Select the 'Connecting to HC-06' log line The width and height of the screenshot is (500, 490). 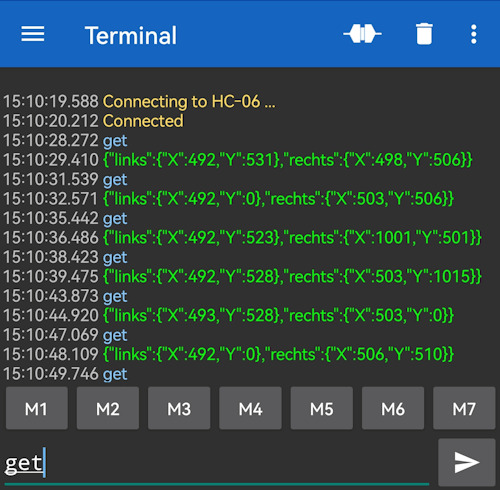pyautogui.click(x=140, y=101)
